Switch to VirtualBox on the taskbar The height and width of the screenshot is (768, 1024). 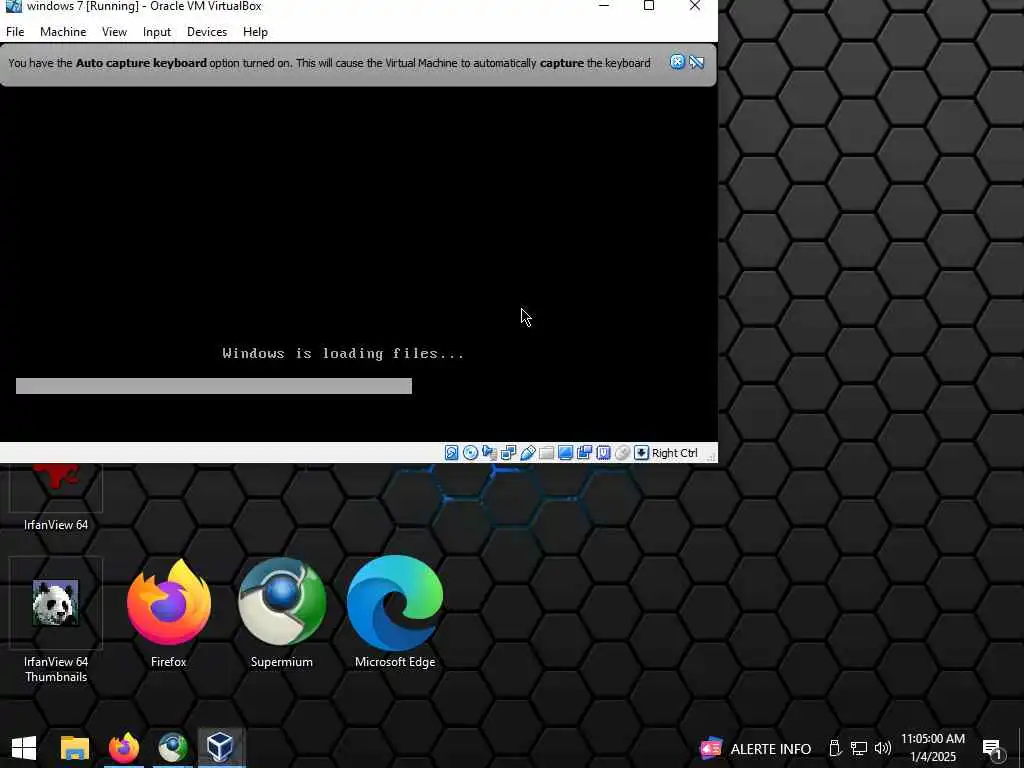pos(221,748)
